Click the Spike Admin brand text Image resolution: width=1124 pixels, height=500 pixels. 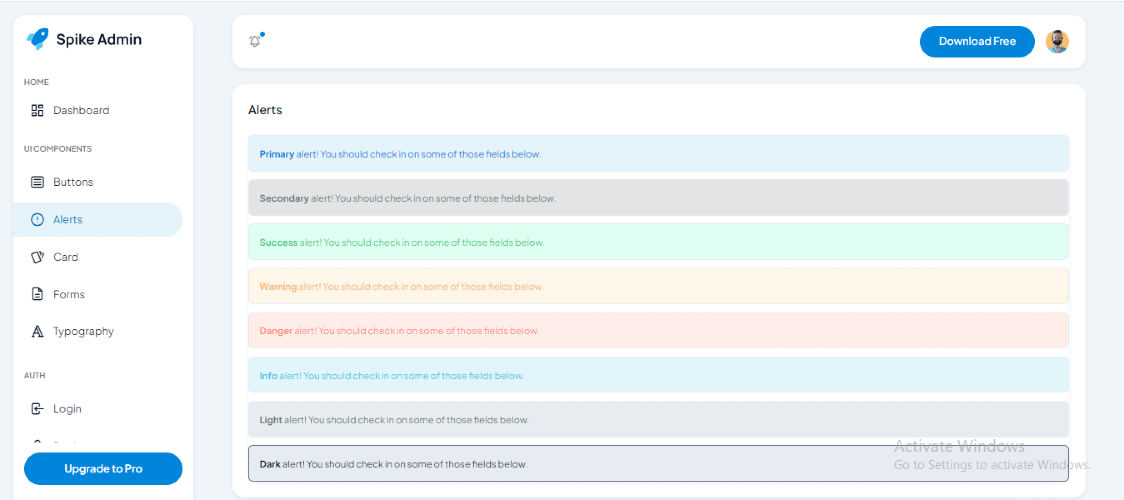pos(99,39)
